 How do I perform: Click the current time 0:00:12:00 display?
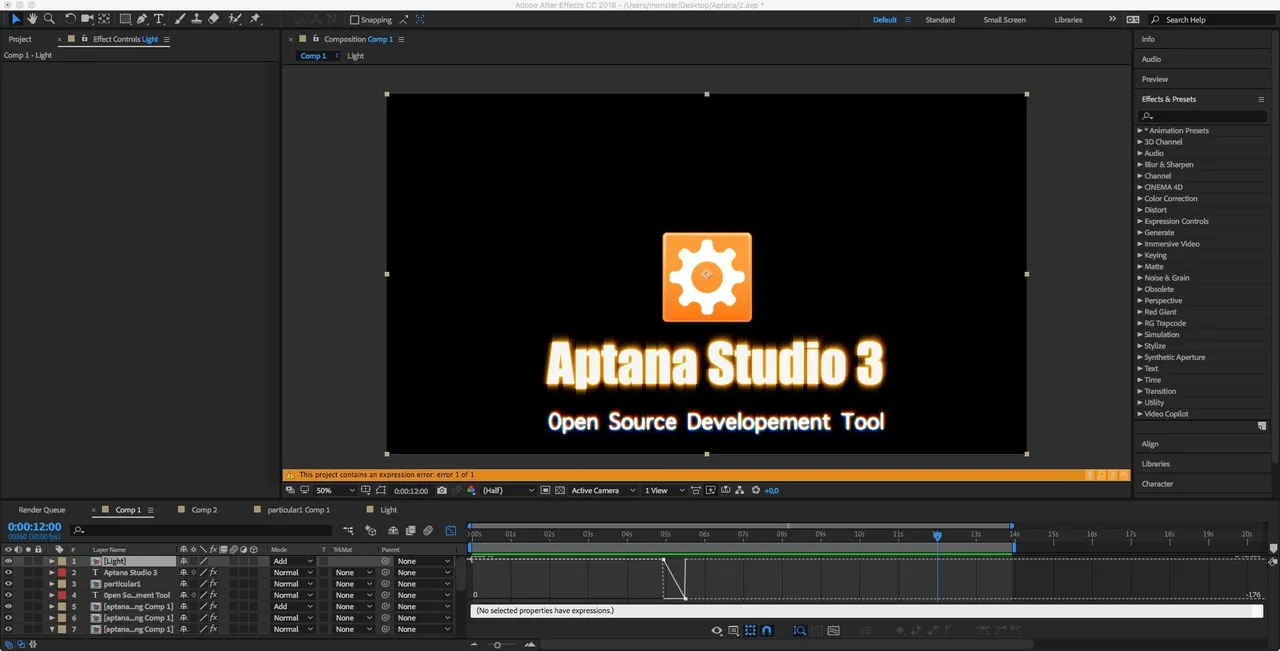(34, 527)
